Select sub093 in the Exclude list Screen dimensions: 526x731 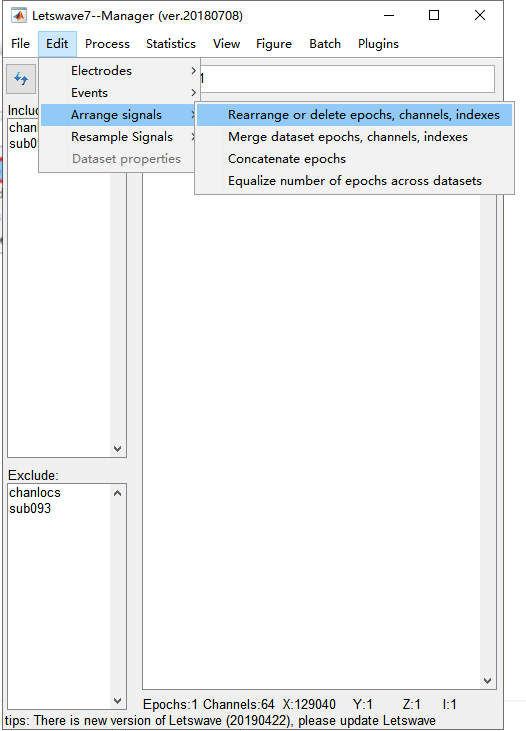point(30,508)
